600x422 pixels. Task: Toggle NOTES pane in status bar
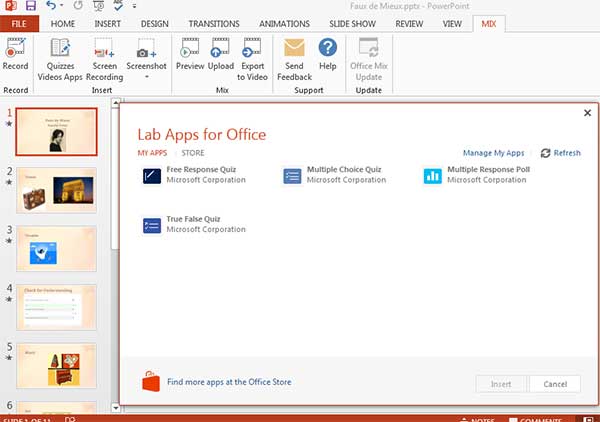[477, 420]
